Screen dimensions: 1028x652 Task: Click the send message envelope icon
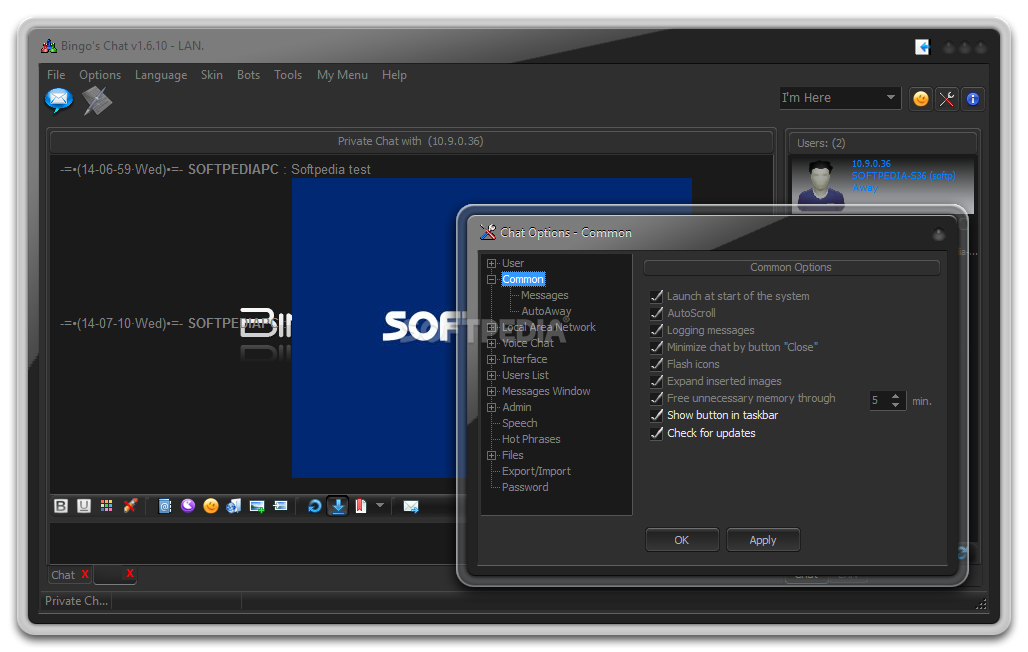[x=411, y=506]
